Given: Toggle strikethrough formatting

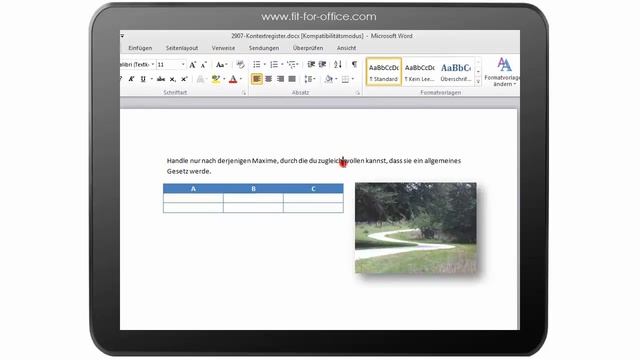Looking at the screenshot, I should tap(160, 79).
